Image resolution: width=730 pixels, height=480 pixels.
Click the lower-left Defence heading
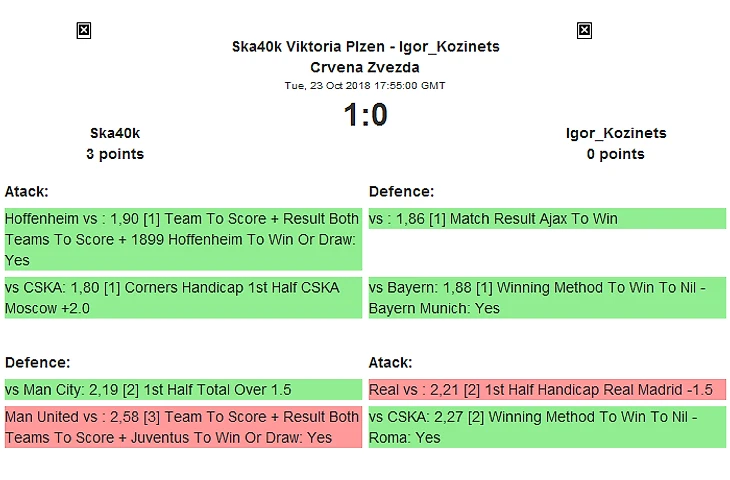[x=37, y=363]
